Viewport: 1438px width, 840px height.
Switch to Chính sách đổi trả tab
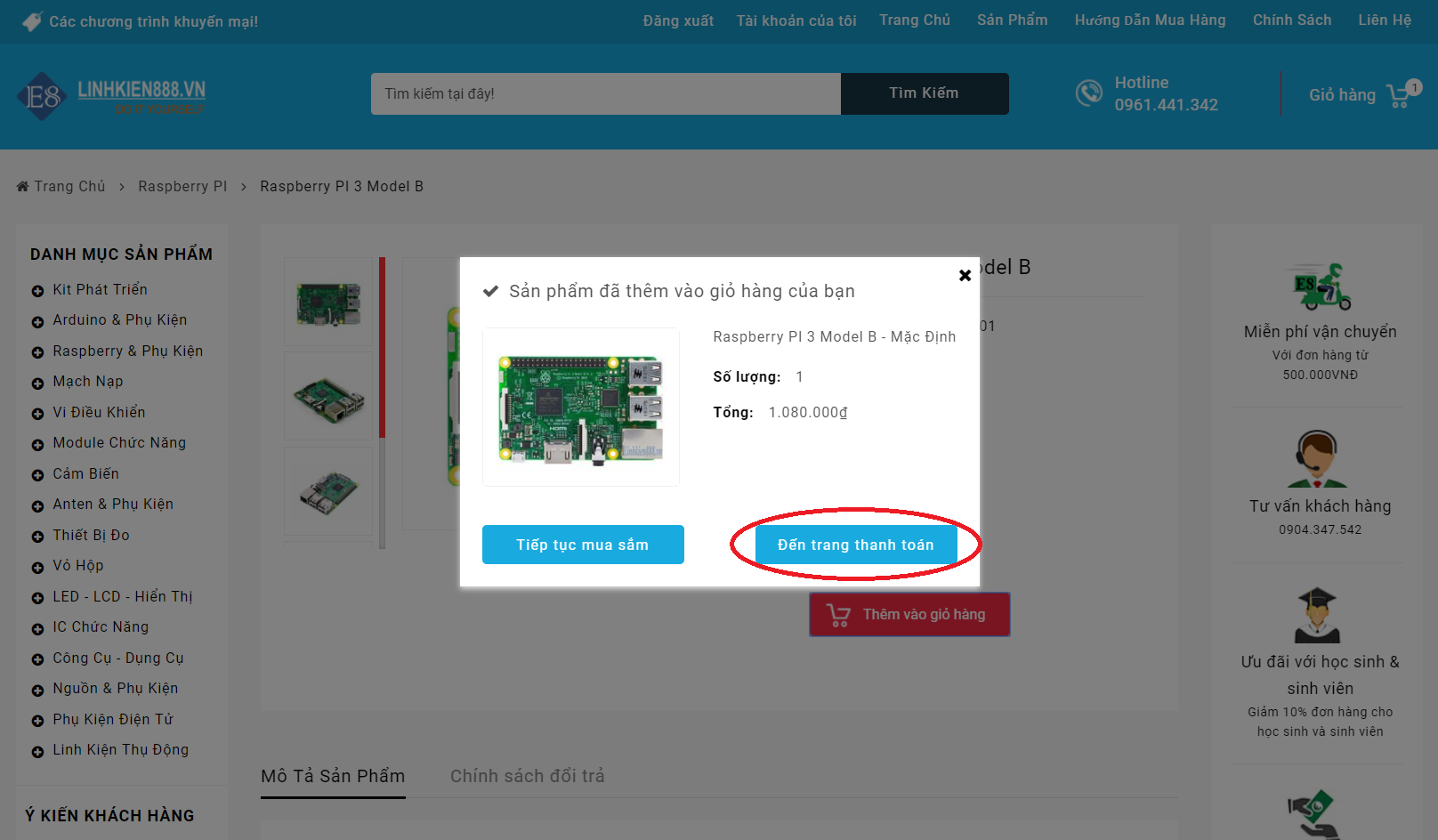[x=528, y=777]
